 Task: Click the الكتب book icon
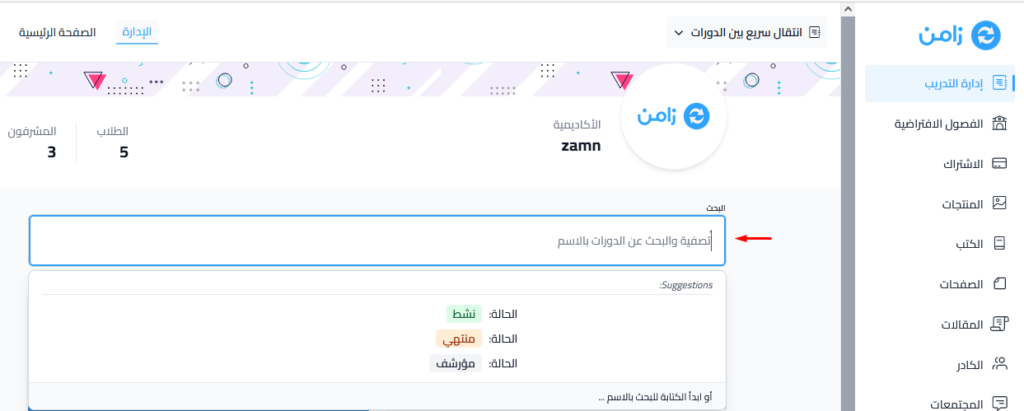coord(999,244)
